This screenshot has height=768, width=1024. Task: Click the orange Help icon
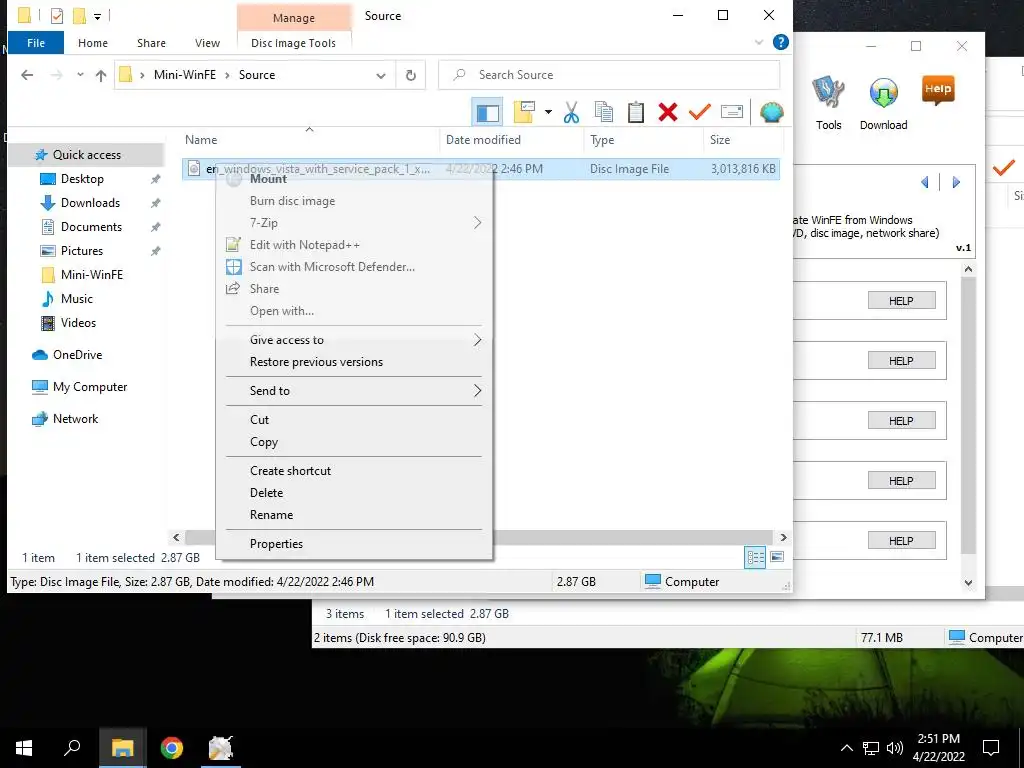tap(938, 90)
